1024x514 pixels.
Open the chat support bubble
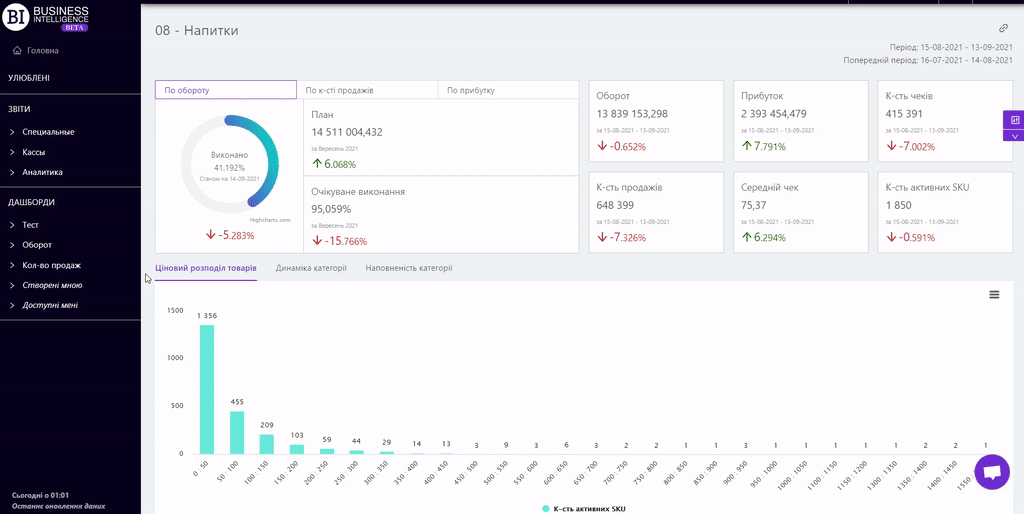click(x=992, y=472)
